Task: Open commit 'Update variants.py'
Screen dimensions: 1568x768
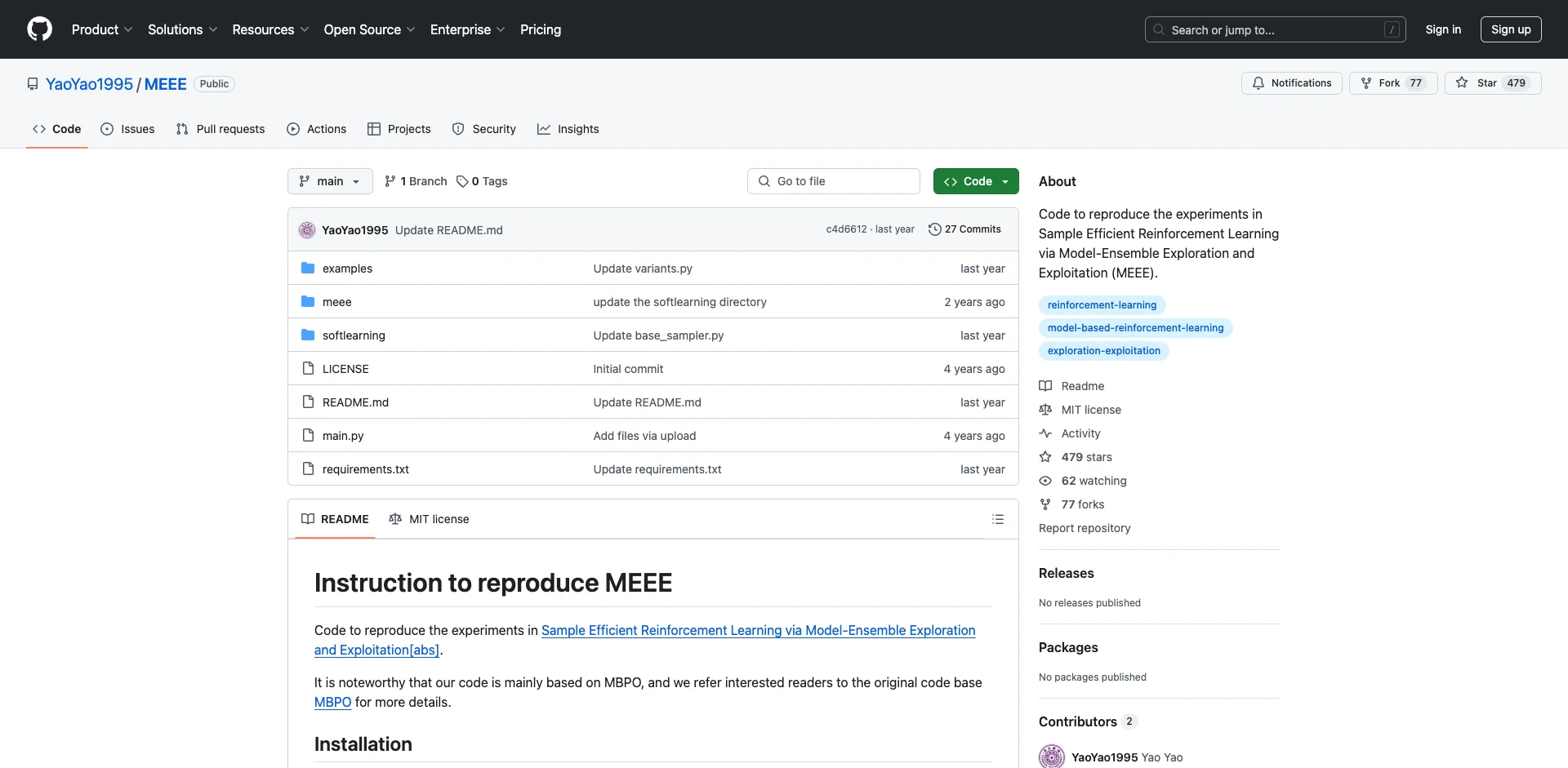Action: coord(643,269)
